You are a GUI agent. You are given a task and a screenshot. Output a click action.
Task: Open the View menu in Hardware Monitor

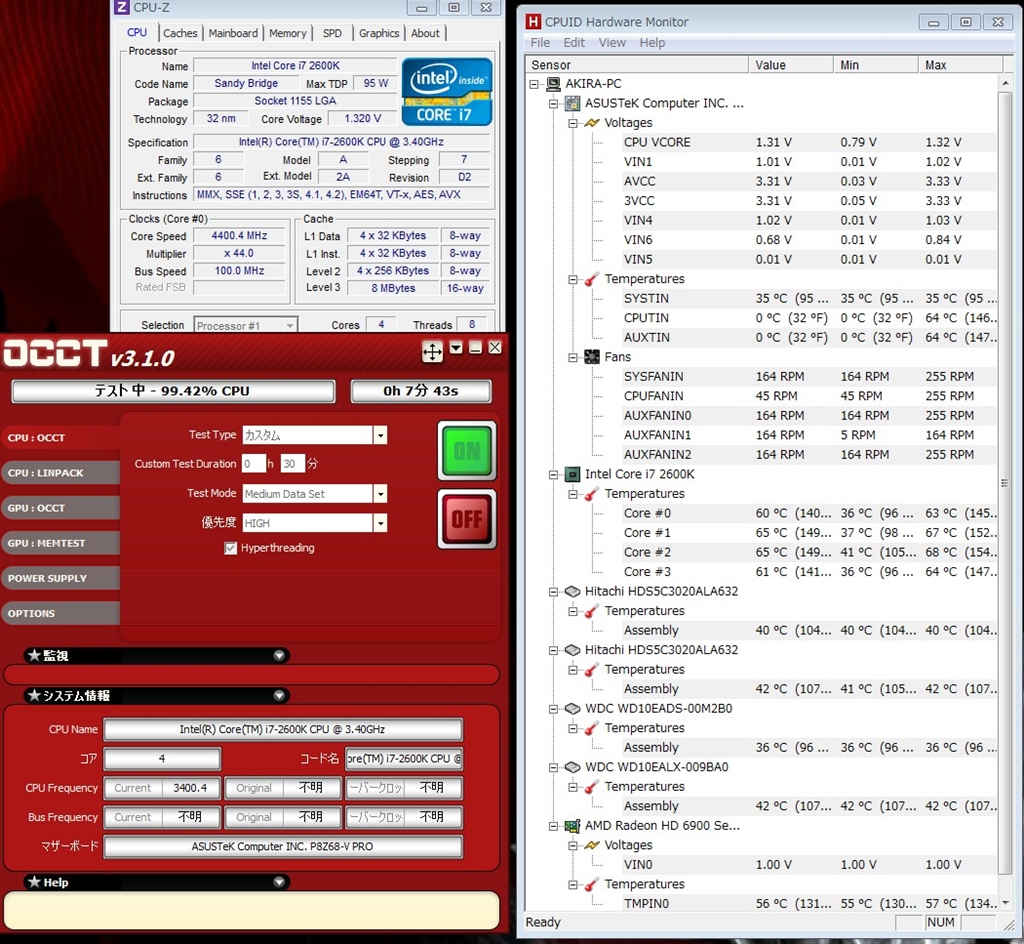click(x=612, y=43)
